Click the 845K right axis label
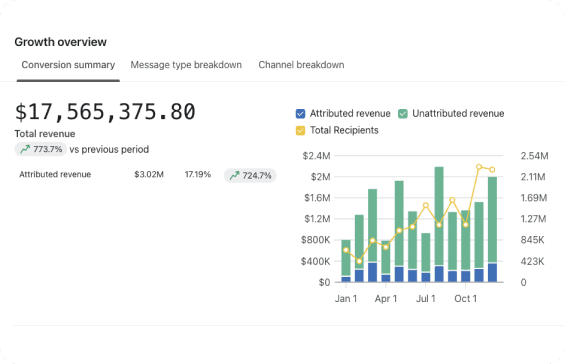The image size is (564, 364). (532, 240)
